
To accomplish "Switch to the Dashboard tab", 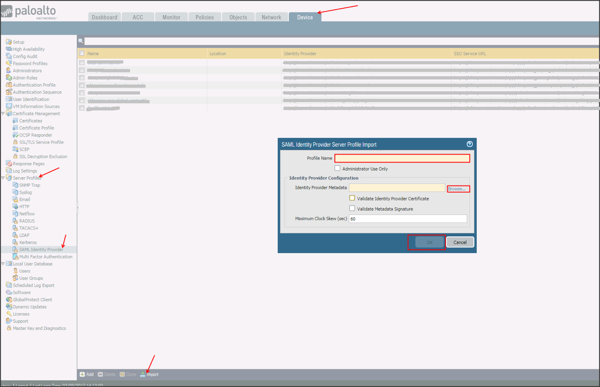I will [104, 17].
